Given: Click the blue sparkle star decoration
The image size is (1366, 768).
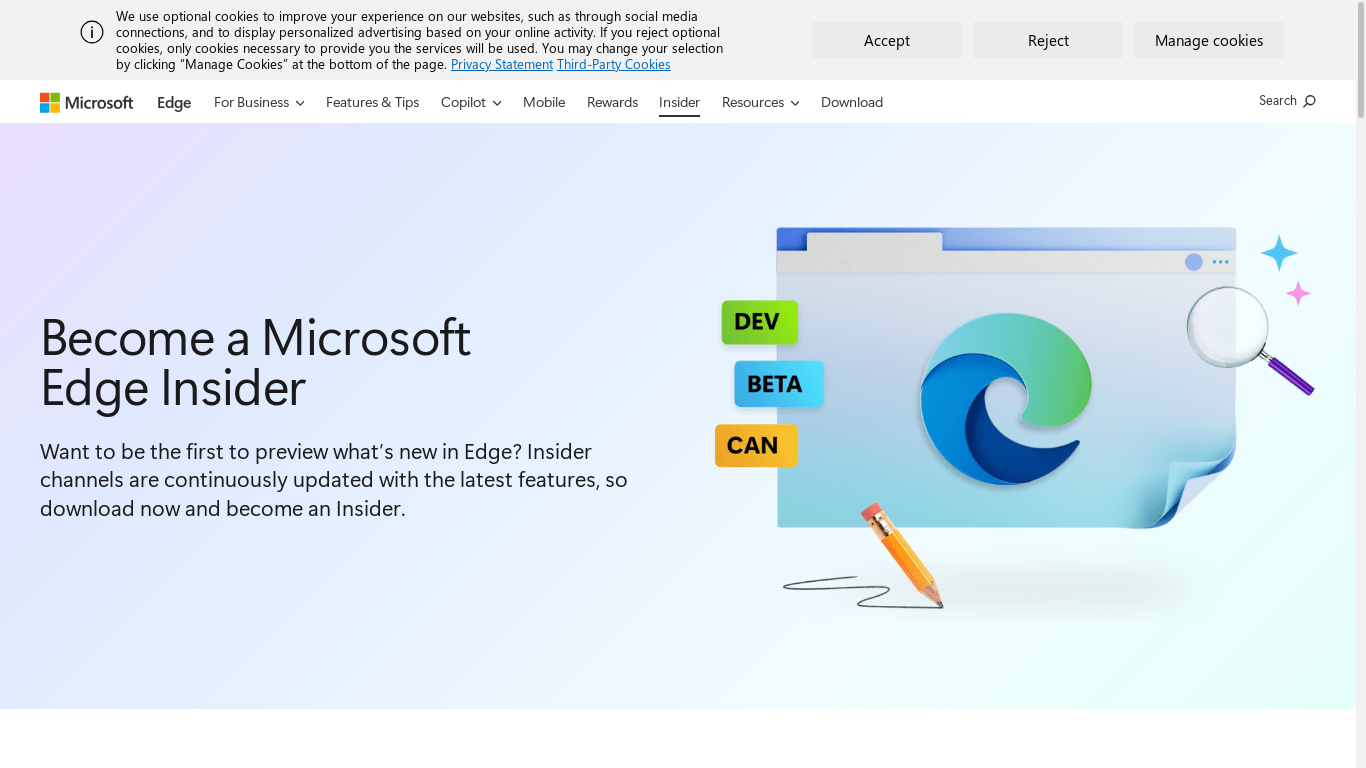Looking at the screenshot, I should coord(1278,253).
